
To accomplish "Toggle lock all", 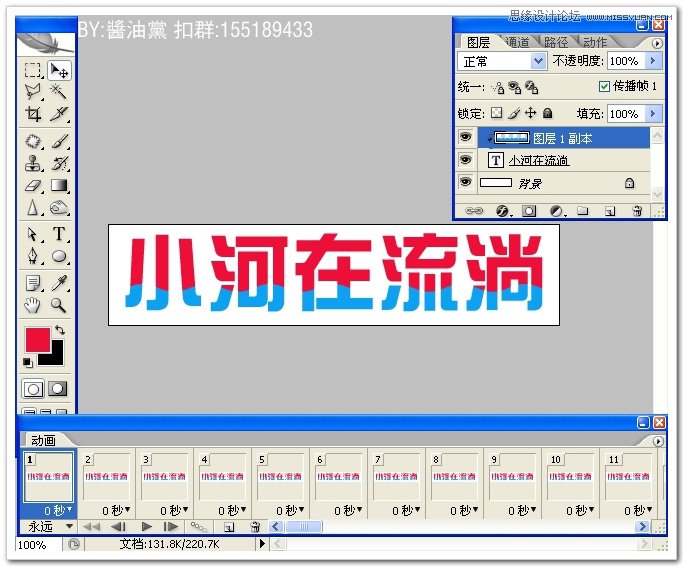I will [548, 113].
